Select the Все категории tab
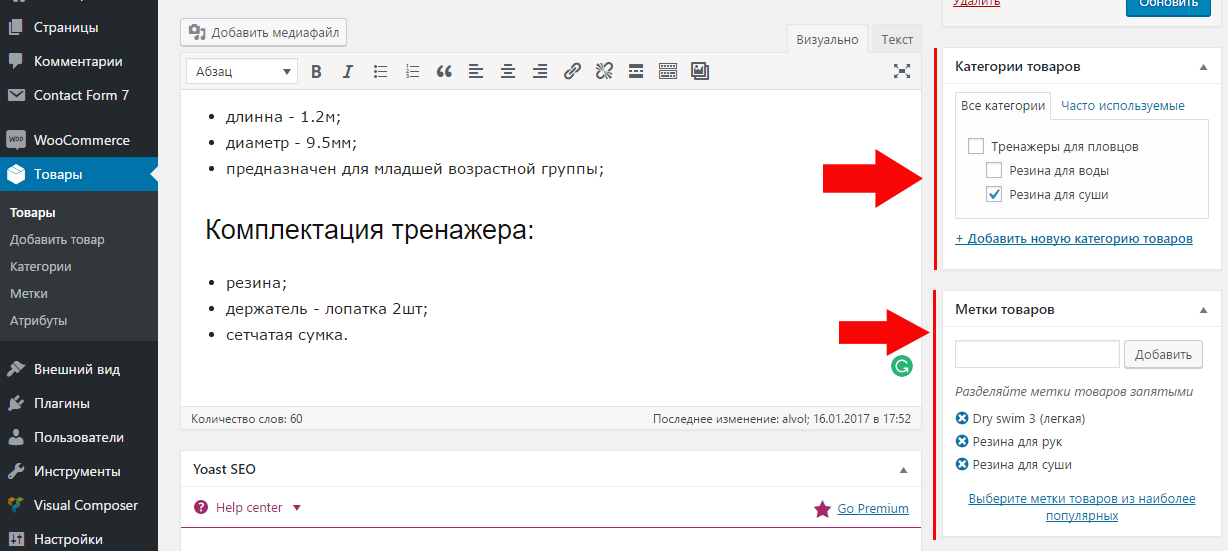Screen dimensions: 1228x551 click(x=1003, y=105)
